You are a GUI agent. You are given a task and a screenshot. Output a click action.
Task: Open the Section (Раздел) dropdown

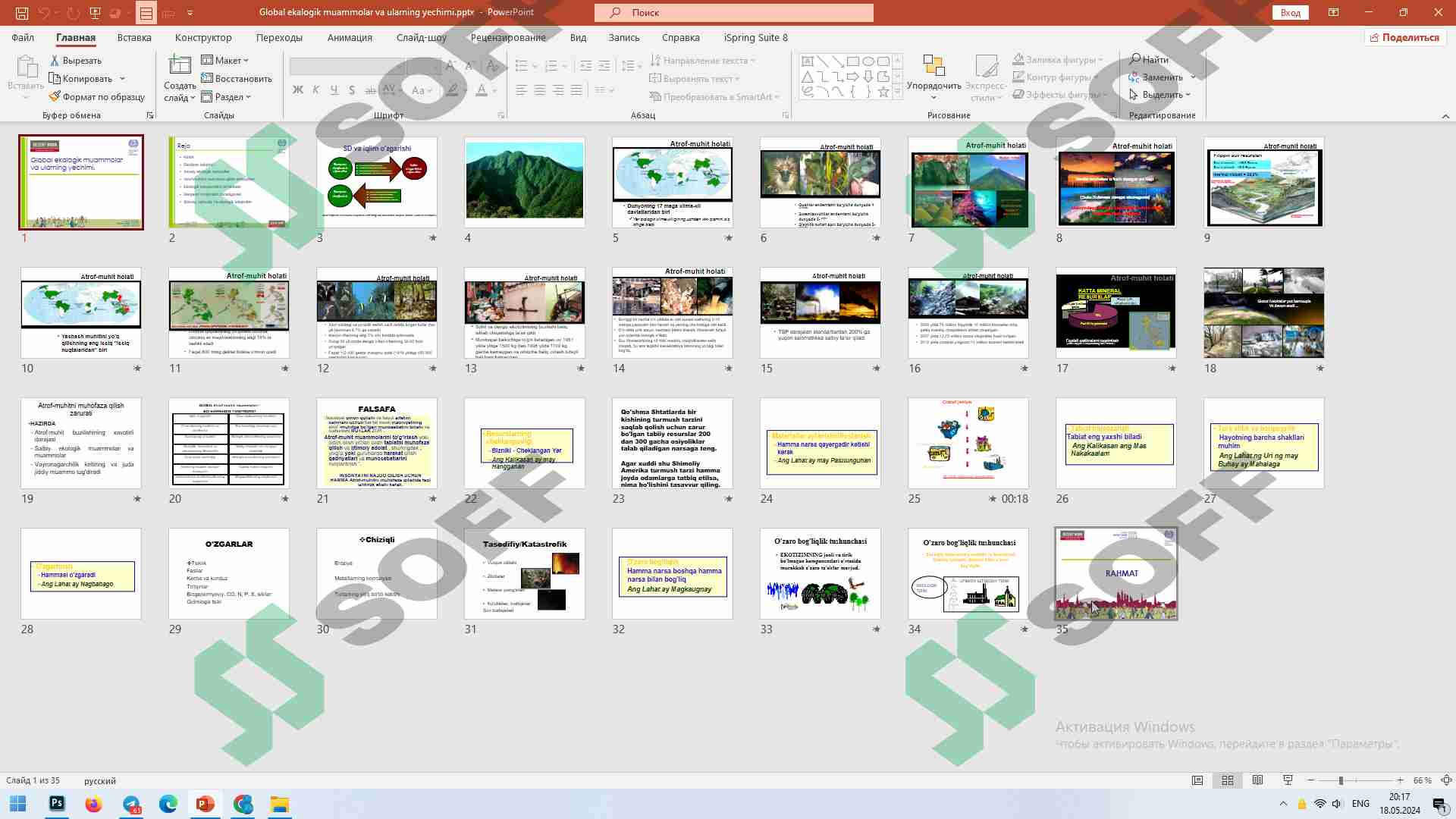[x=226, y=97]
